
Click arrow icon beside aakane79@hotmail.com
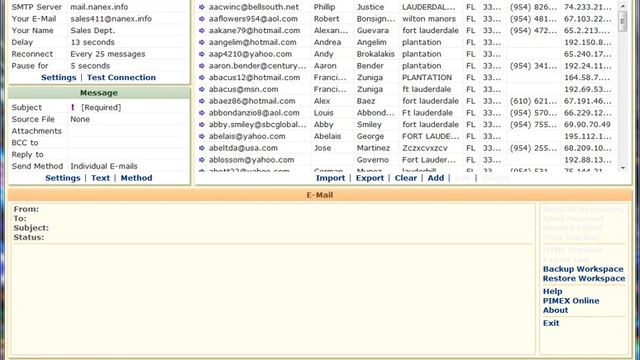coord(202,31)
